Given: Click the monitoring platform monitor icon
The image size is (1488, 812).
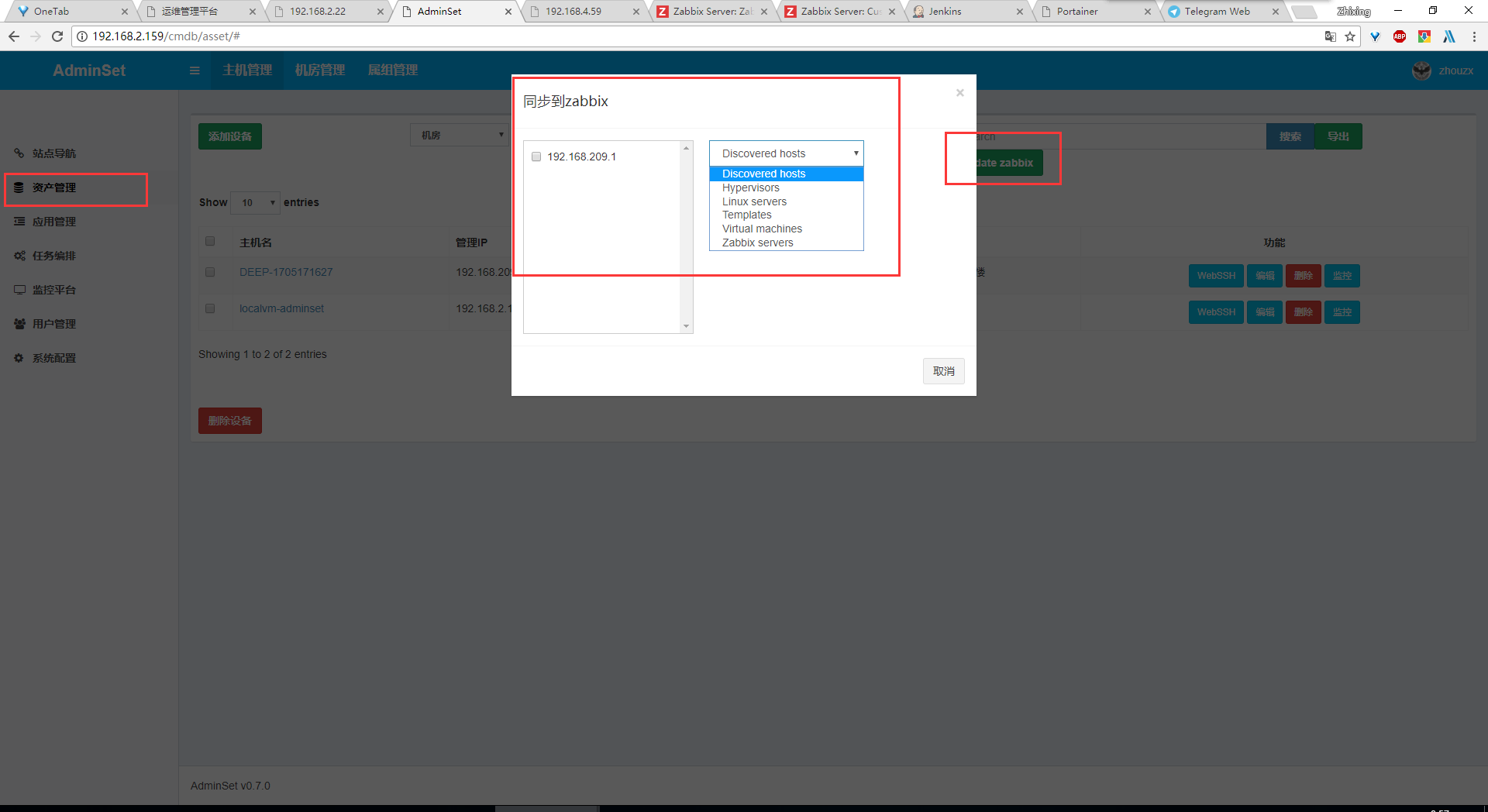Looking at the screenshot, I should point(19,290).
